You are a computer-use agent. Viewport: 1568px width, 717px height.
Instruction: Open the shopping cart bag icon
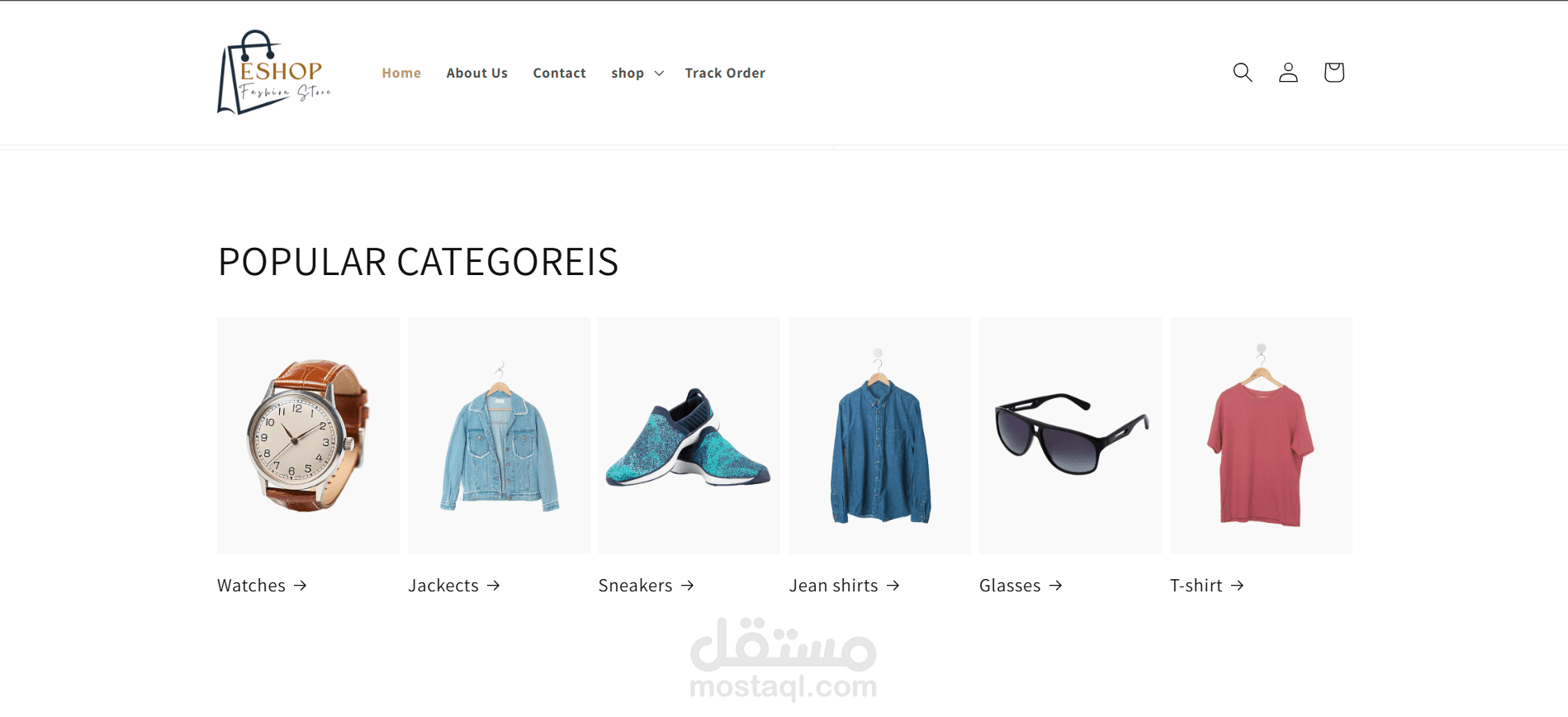tap(1334, 73)
